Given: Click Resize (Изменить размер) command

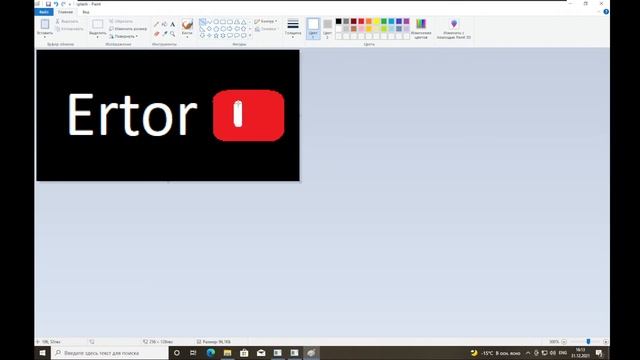Looking at the screenshot, I should (x=128, y=29).
